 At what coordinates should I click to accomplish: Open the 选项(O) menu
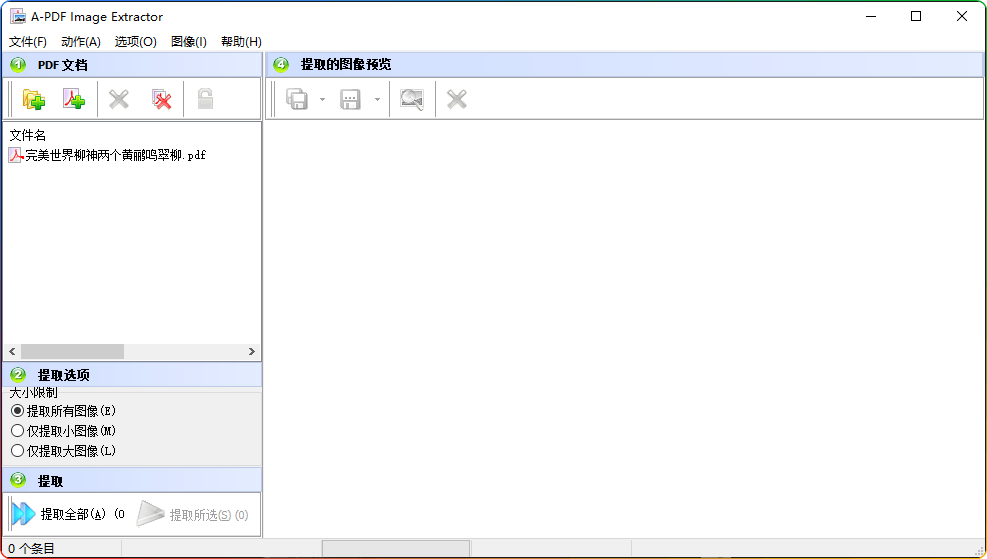point(136,42)
